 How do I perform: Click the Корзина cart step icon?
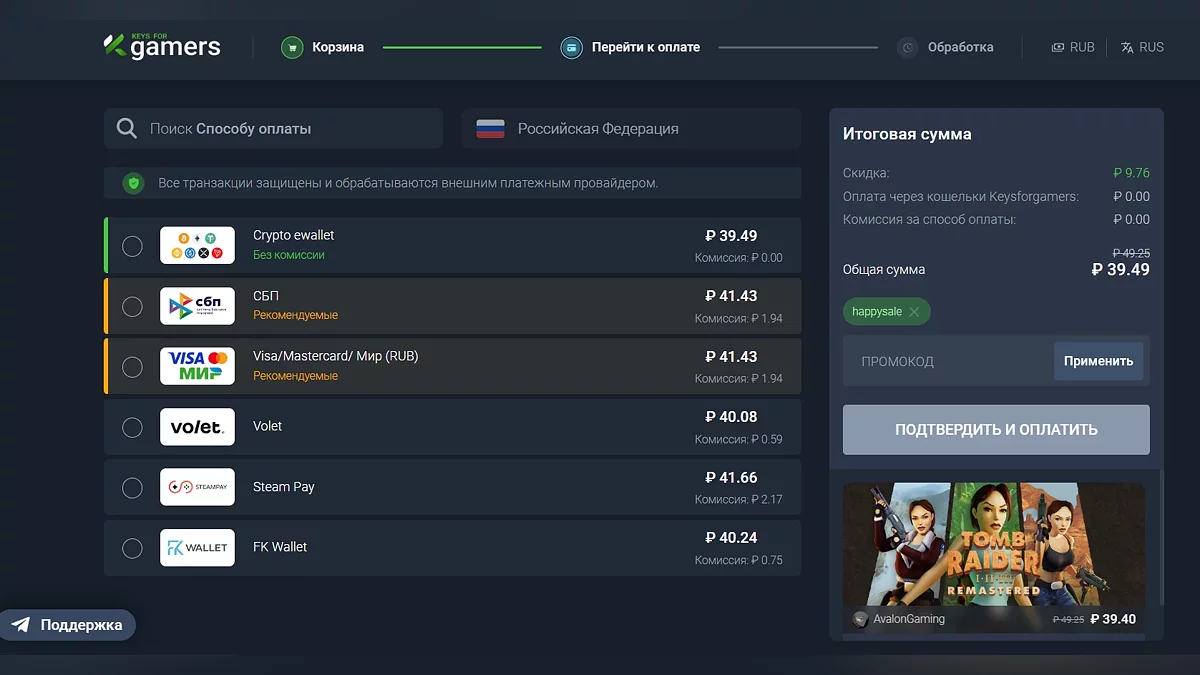[x=292, y=47]
